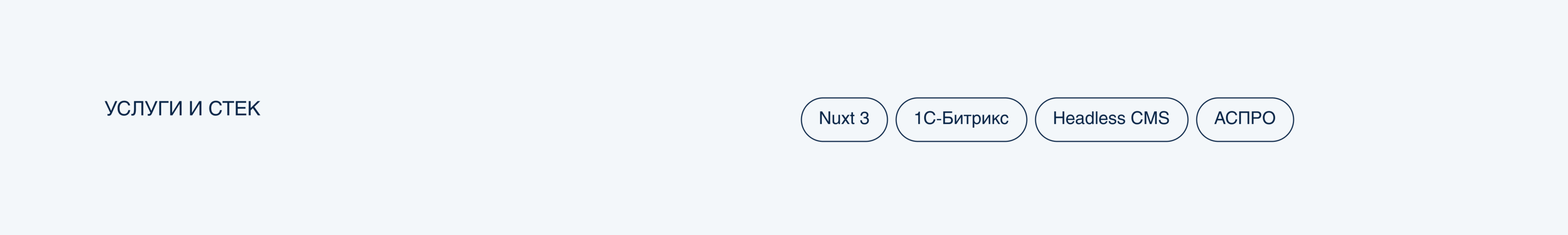
Task: Click the Nuxt 3 tag
Action: [844, 118]
